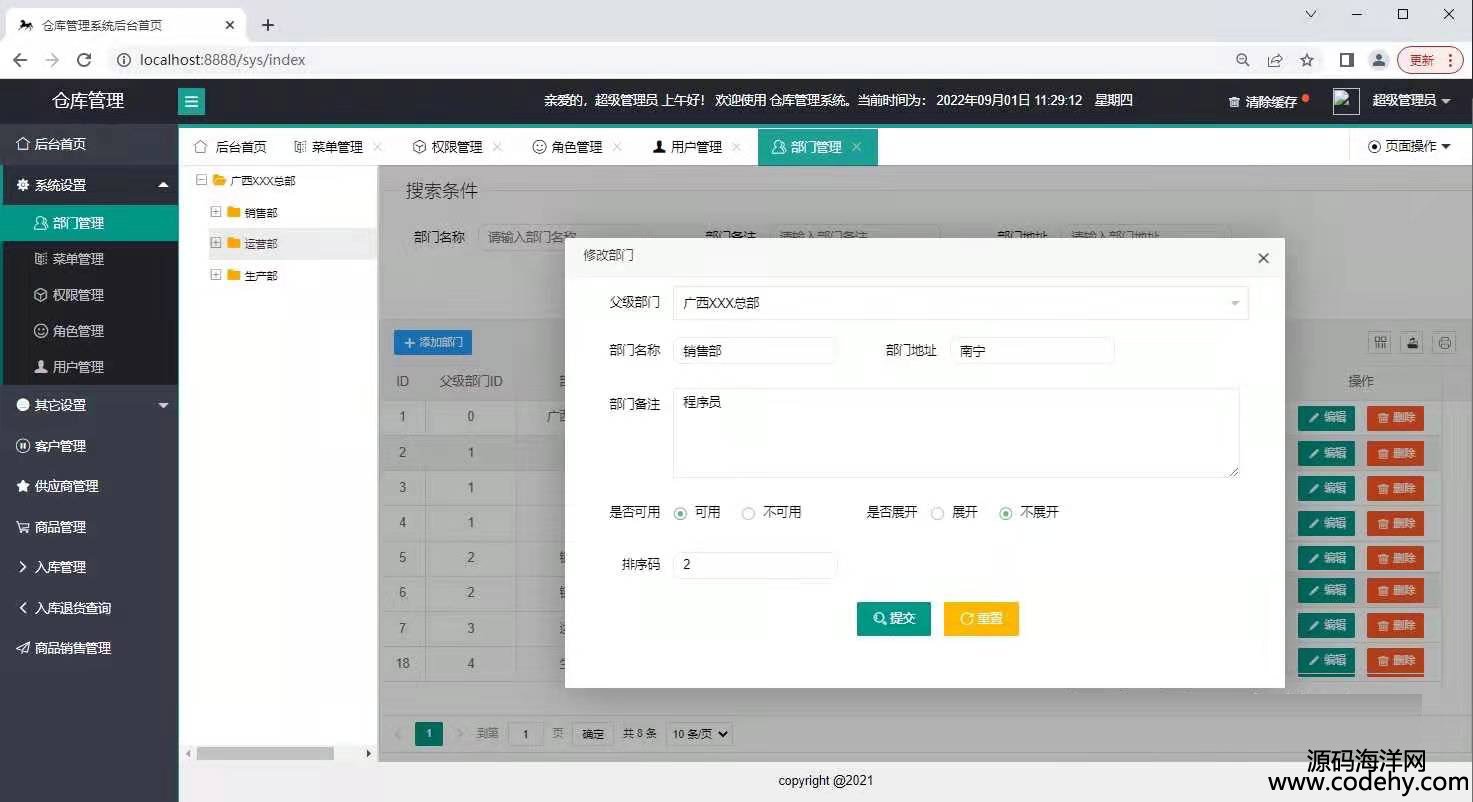Switch to the 菜单管理 tab
Viewport: 1473px width, 802px height.
[338, 147]
